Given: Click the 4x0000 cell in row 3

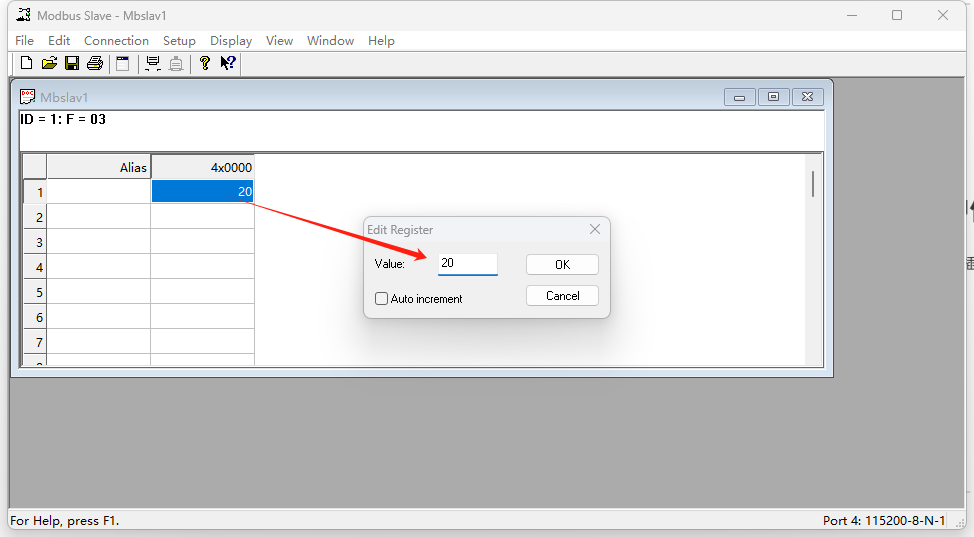Looking at the screenshot, I should pyautogui.click(x=203, y=241).
